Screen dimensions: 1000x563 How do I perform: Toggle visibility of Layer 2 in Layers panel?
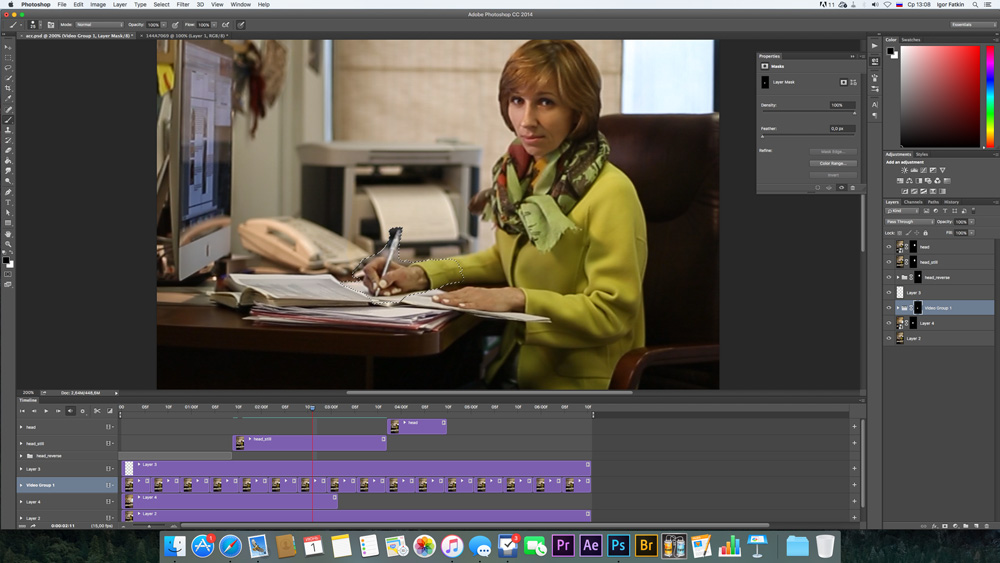point(889,339)
